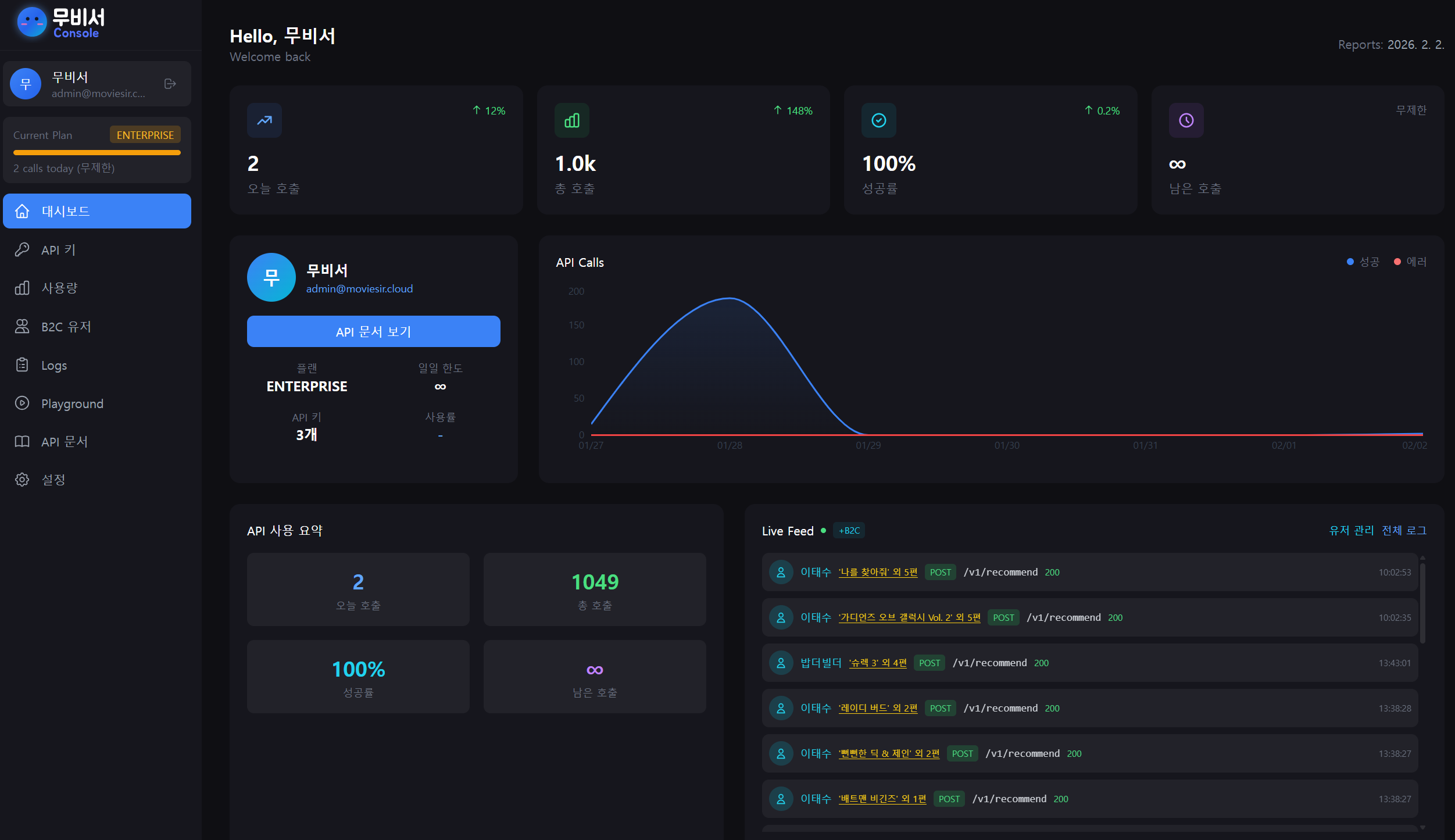Click the API 문서 보기 button

click(373, 332)
